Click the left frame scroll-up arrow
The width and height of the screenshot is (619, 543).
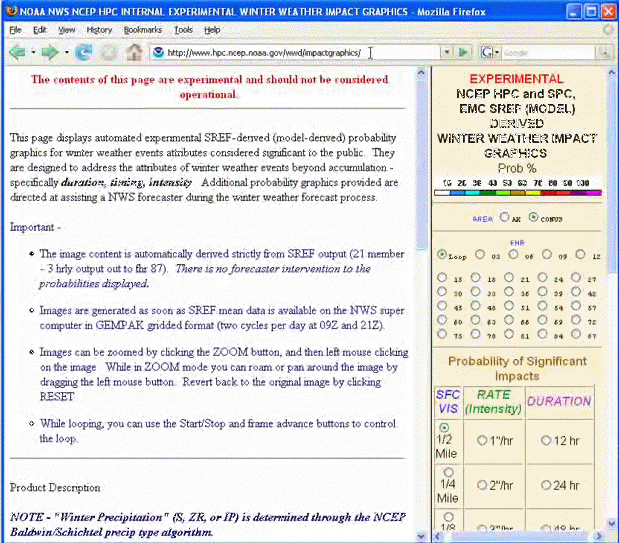(x=421, y=72)
